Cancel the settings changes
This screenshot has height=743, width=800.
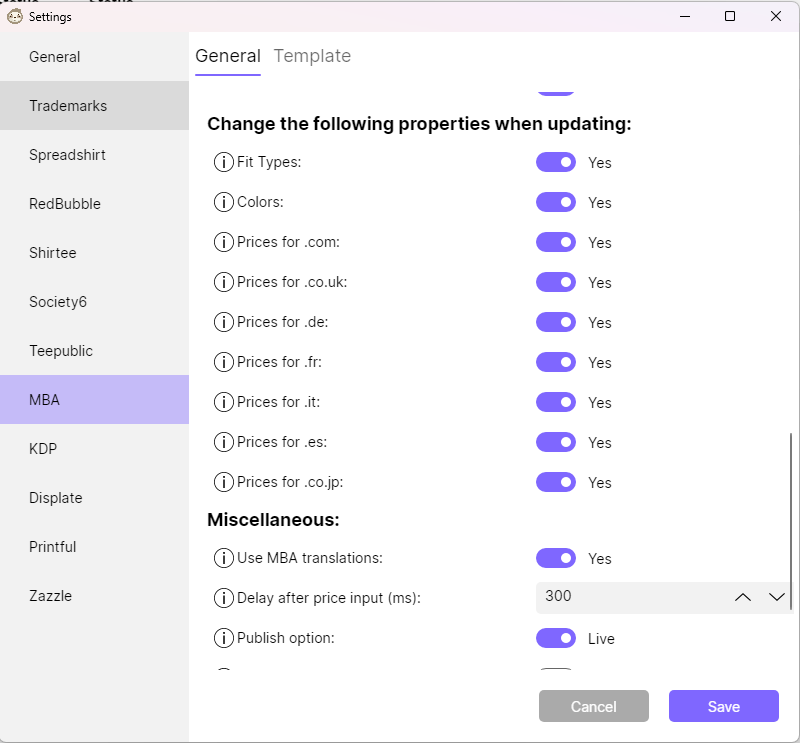[x=593, y=706]
